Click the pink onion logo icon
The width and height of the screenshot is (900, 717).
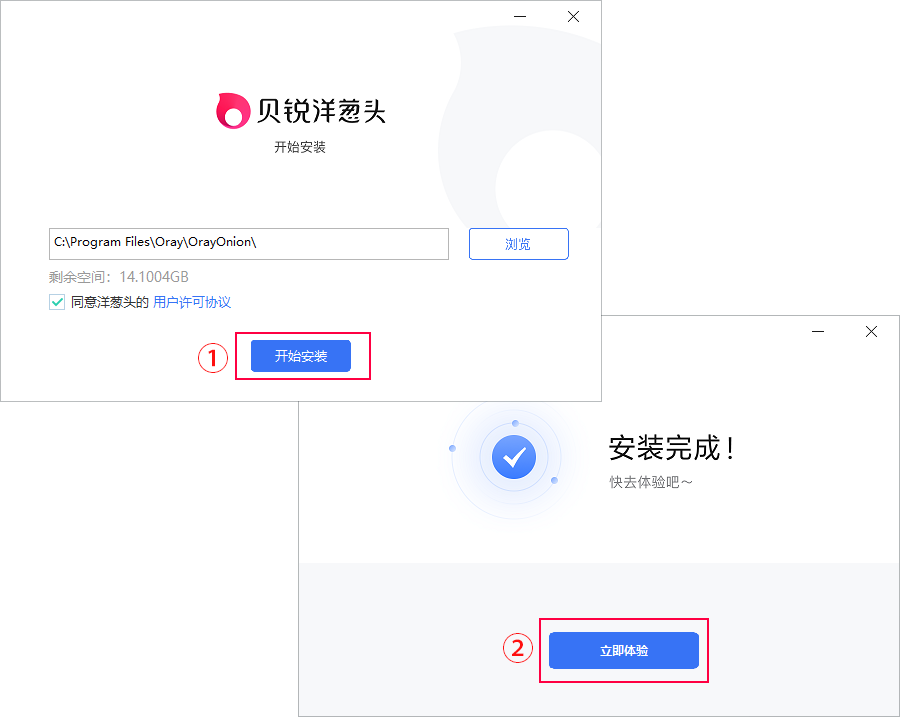click(232, 110)
